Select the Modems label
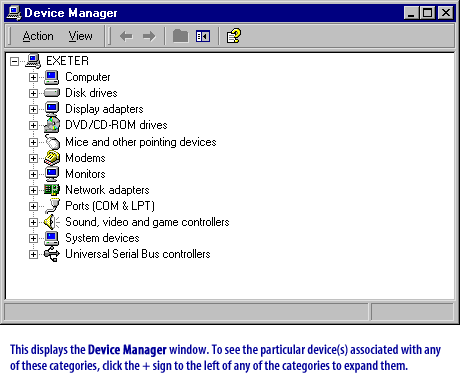Screen dimensions: 470x390 [x=85, y=158]
